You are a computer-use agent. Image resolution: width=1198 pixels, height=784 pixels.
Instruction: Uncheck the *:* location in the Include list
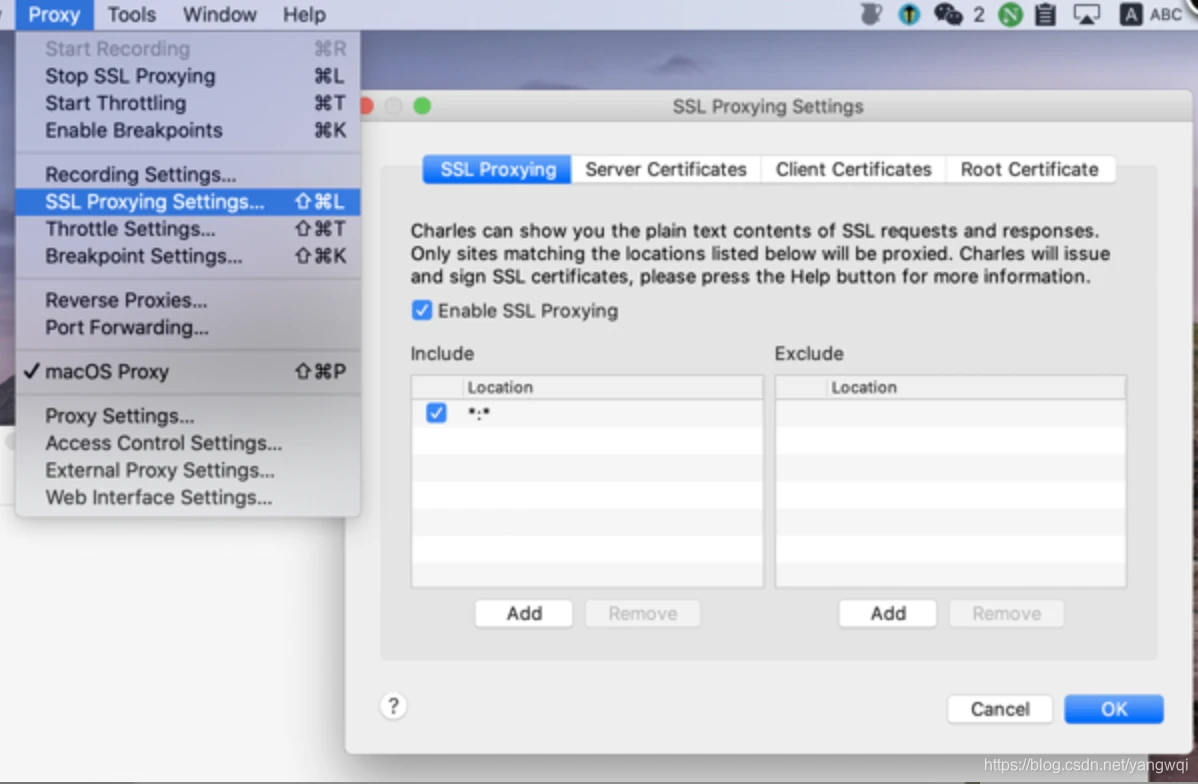(x=435, y=413)
